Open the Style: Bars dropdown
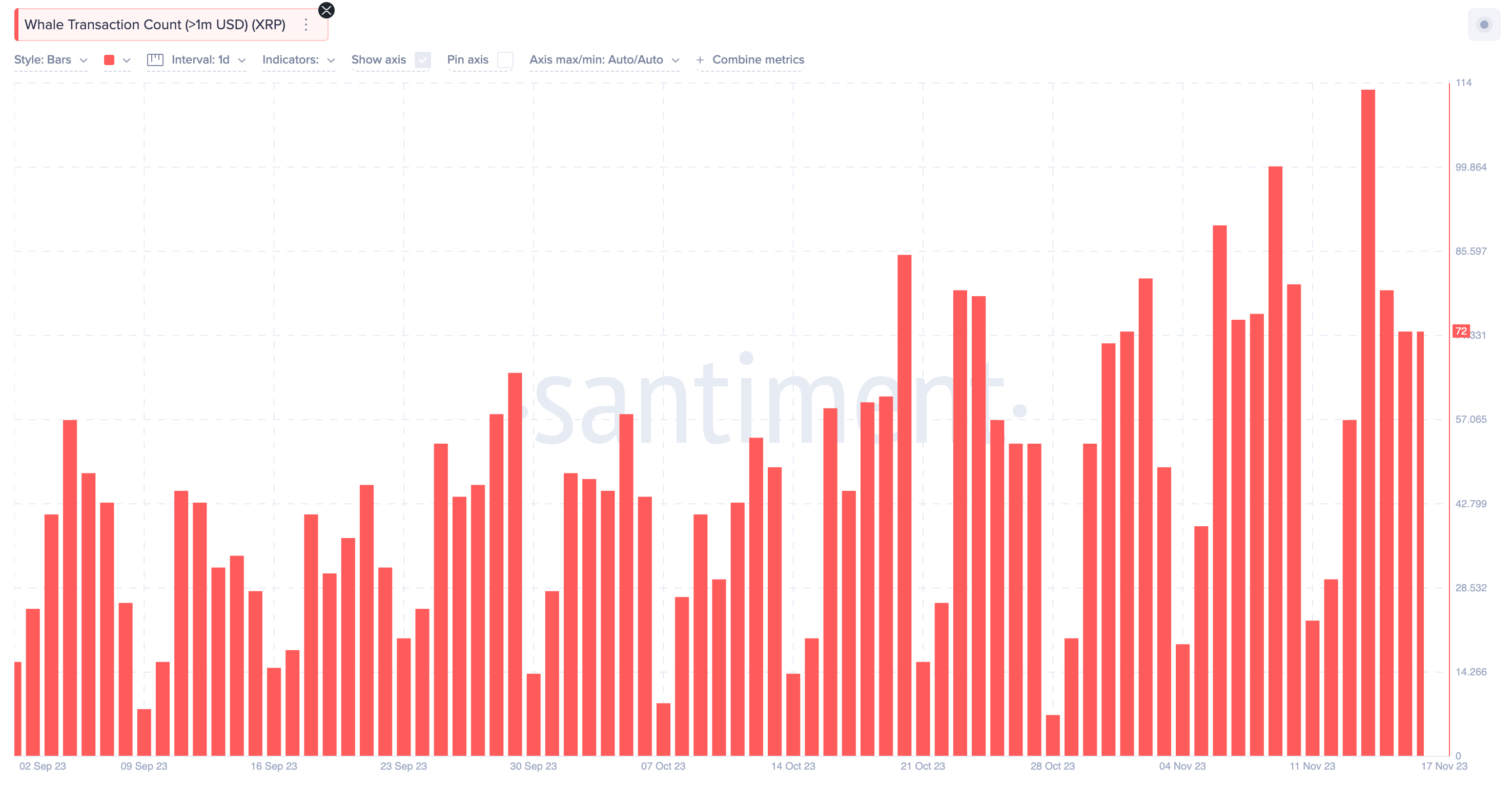 coord(50,60)
